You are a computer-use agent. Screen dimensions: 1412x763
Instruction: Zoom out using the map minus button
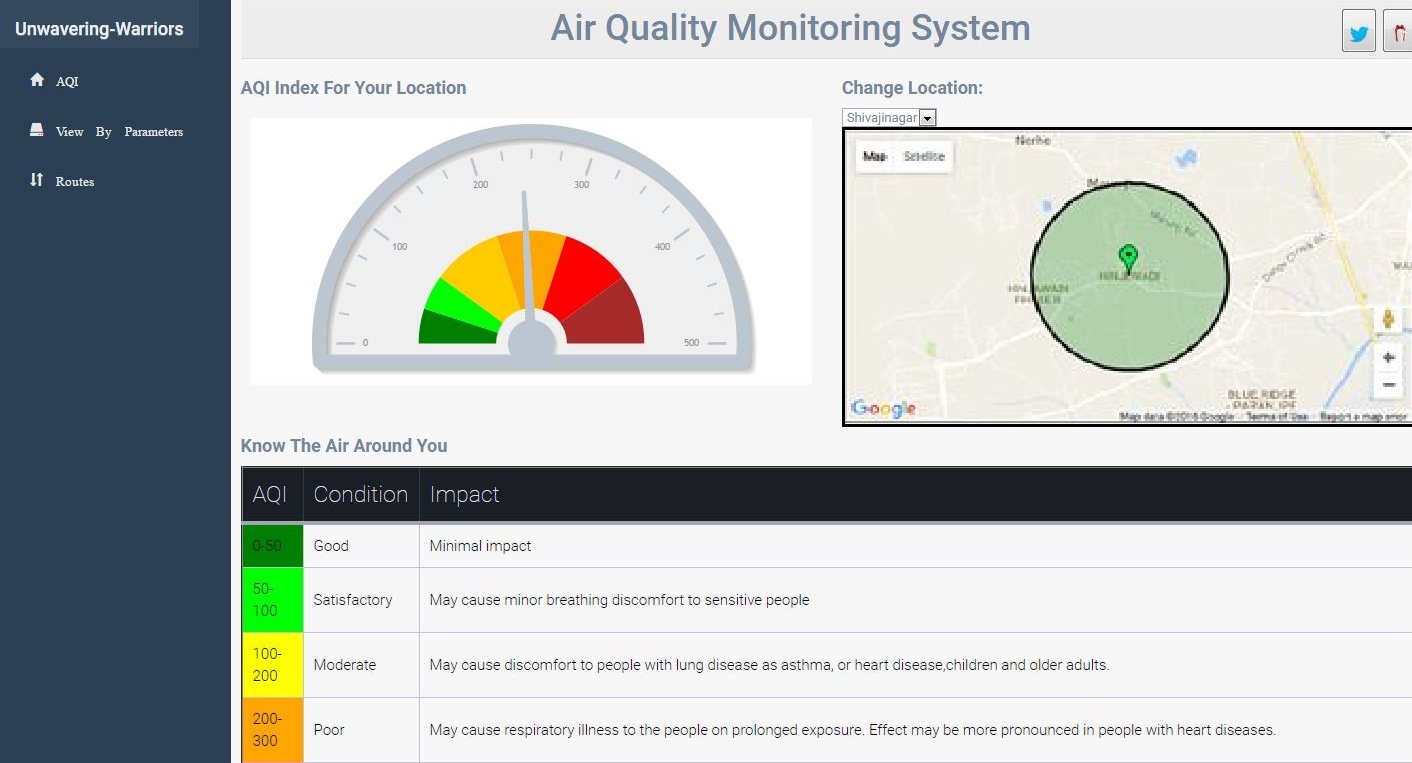click(1388, 383)
